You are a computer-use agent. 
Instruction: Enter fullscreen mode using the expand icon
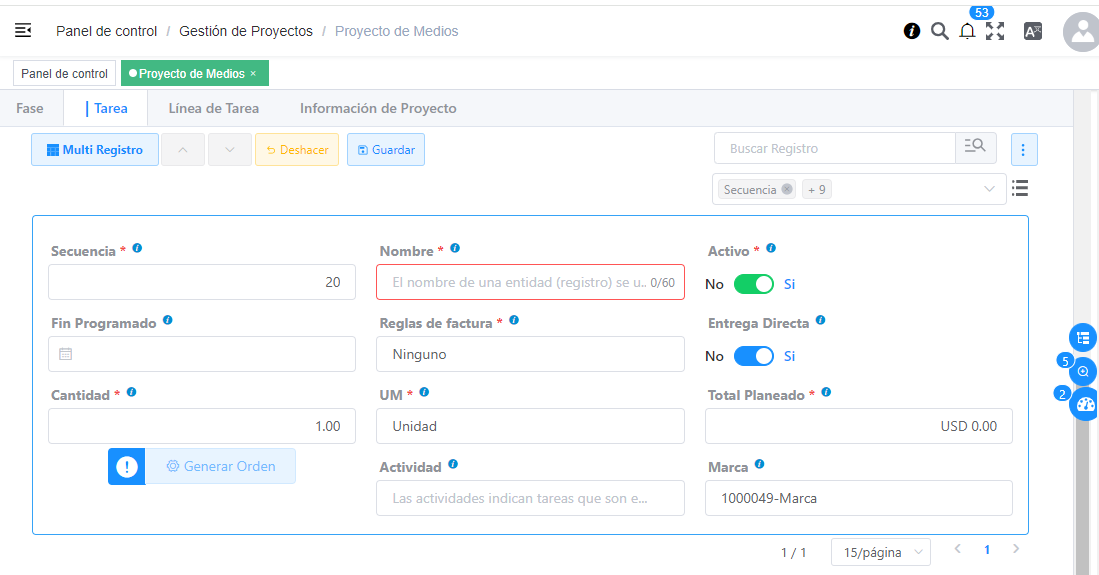point(995,31)
